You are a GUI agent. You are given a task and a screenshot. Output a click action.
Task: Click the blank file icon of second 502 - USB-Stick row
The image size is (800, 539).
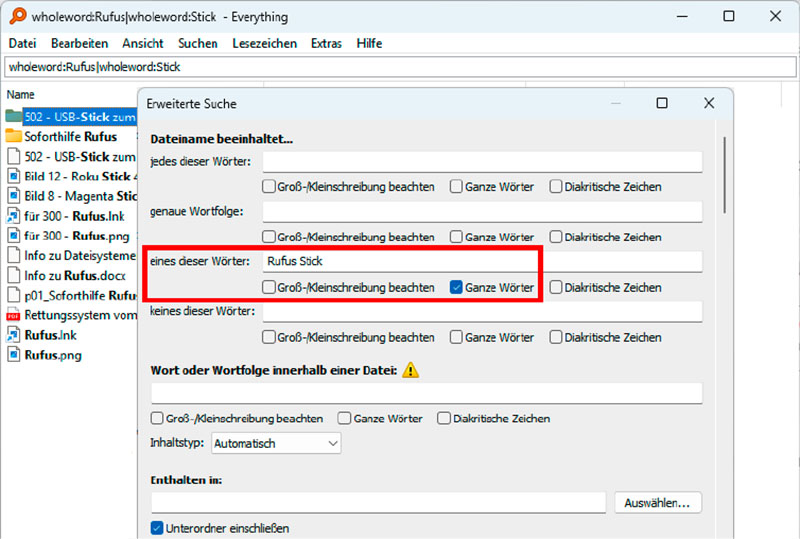(14, 156)
